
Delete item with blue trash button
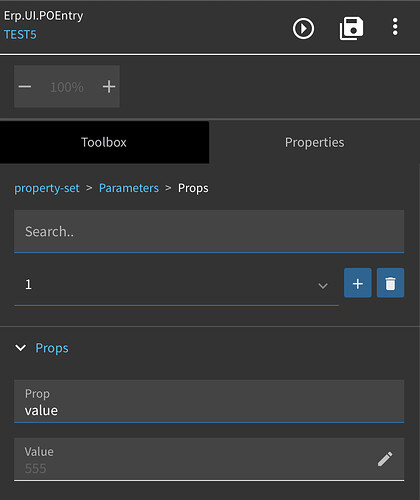pyautogui.click(x=390, y=283)
